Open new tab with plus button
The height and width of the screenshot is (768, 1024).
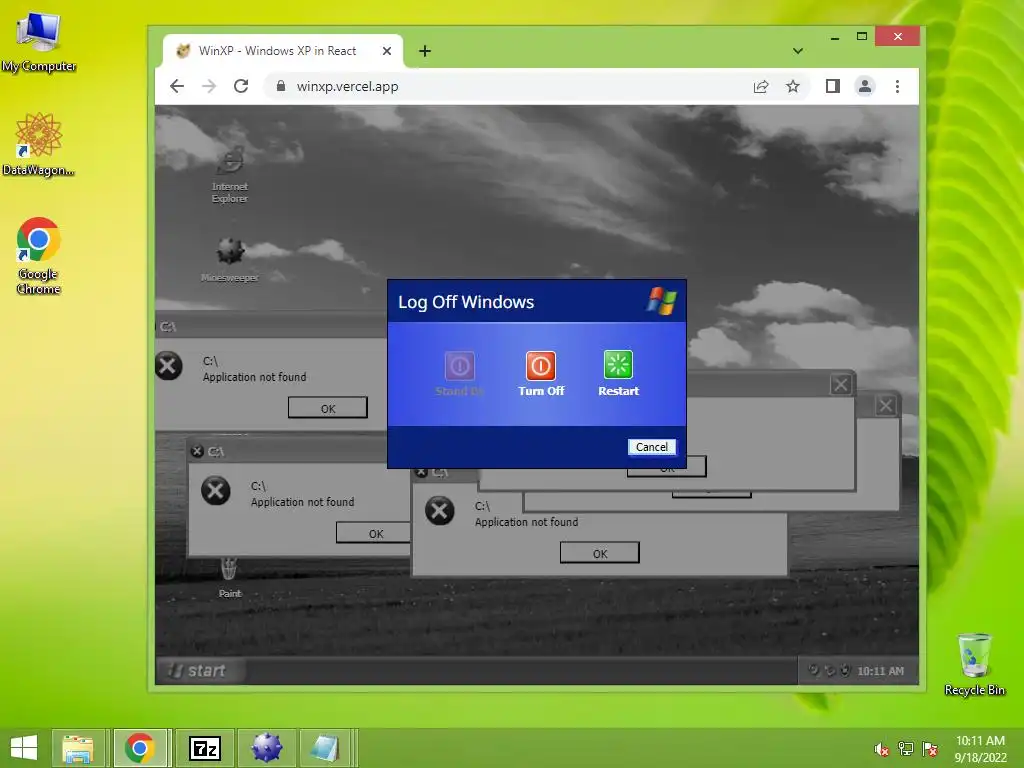point(424,51)
